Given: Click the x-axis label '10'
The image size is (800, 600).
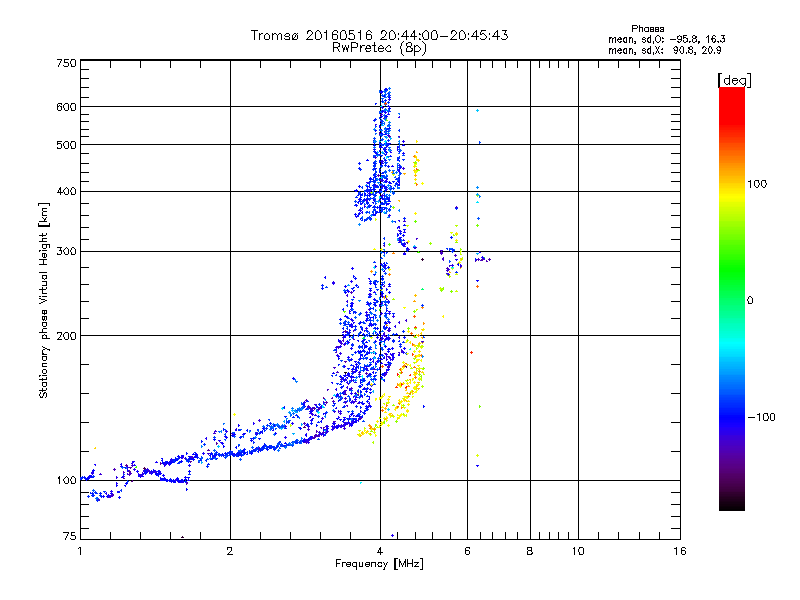Looking at the screenshot, I should pos(578,551).
